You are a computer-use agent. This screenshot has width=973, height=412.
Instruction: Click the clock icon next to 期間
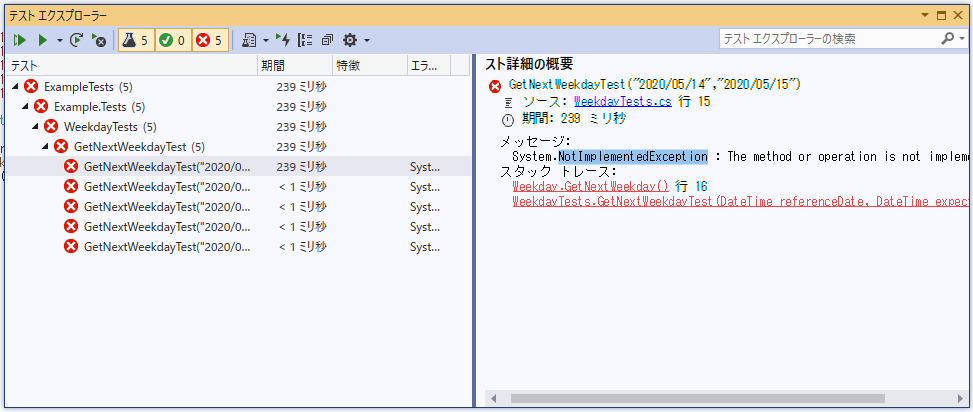tap(509, 120)
